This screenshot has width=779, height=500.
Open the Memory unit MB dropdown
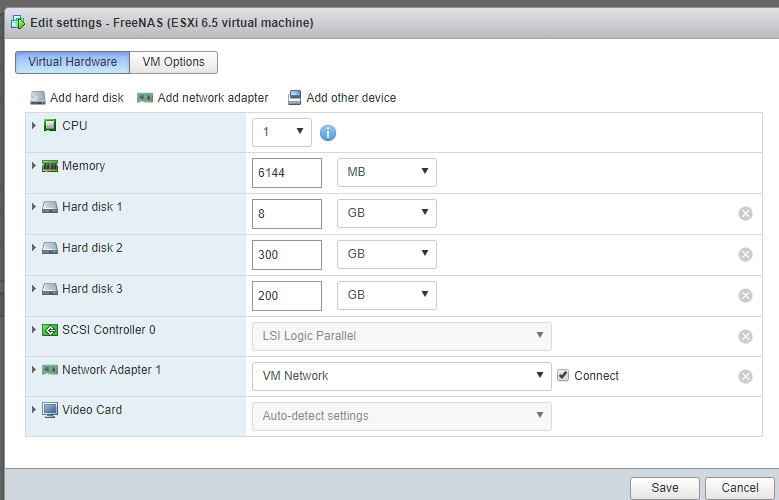coord(387,172)
